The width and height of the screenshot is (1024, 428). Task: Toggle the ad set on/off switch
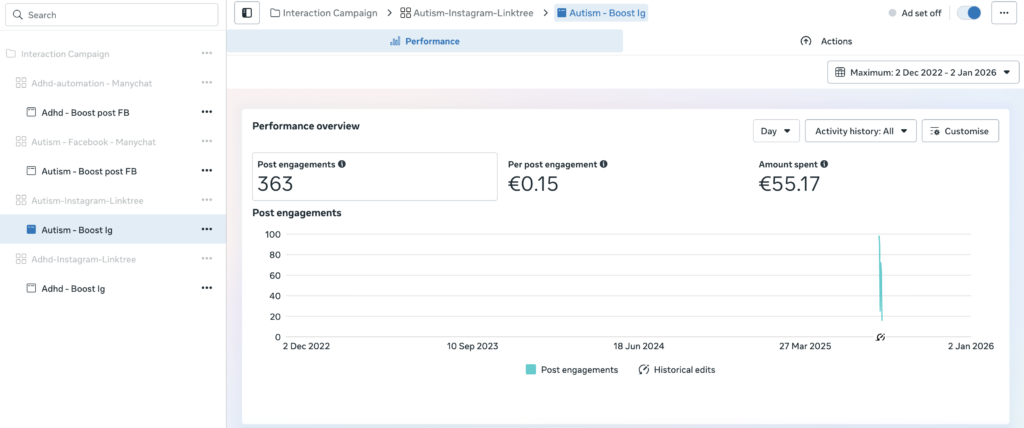pos(968,13)
